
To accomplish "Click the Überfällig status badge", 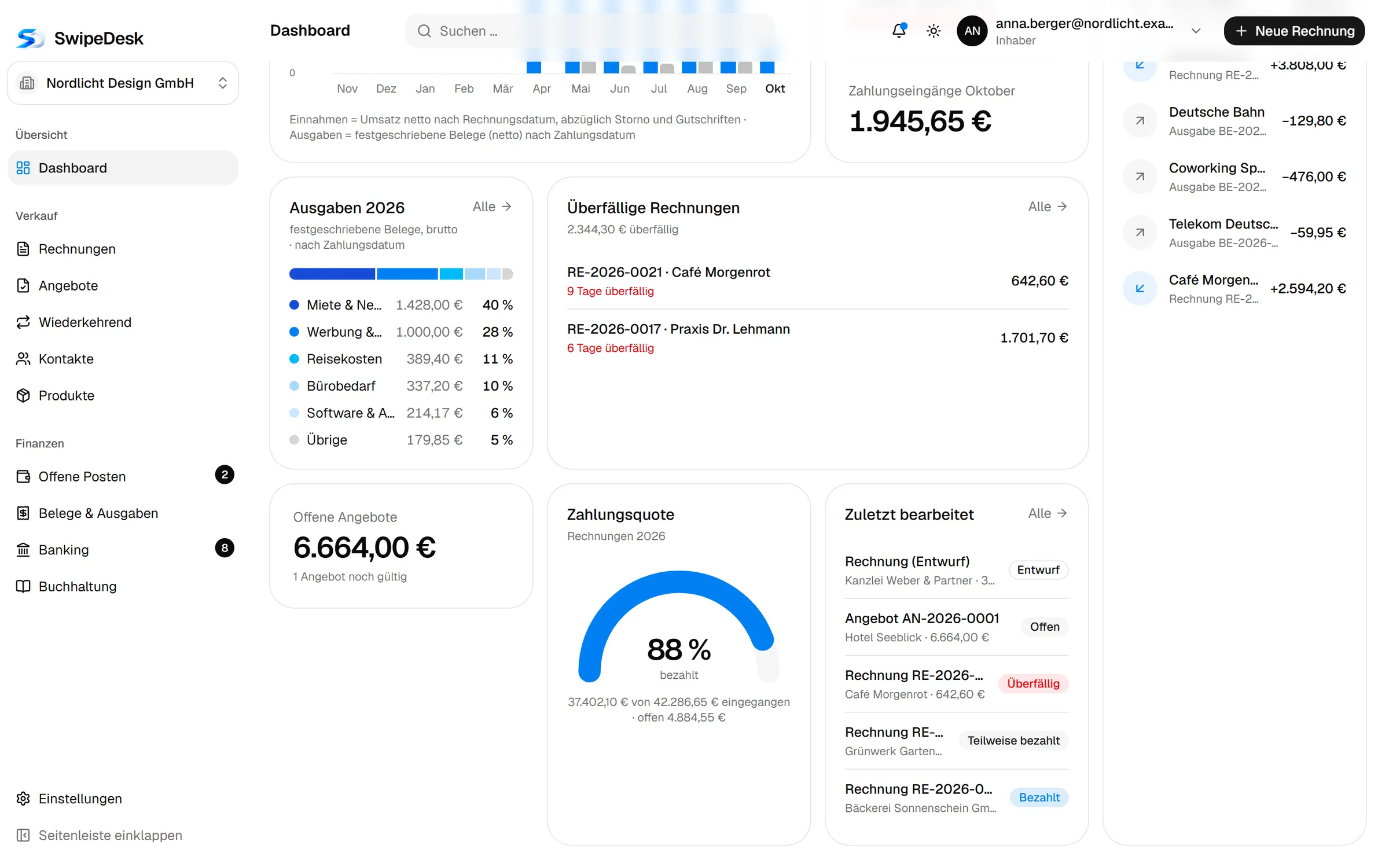I will point(1033,683).
